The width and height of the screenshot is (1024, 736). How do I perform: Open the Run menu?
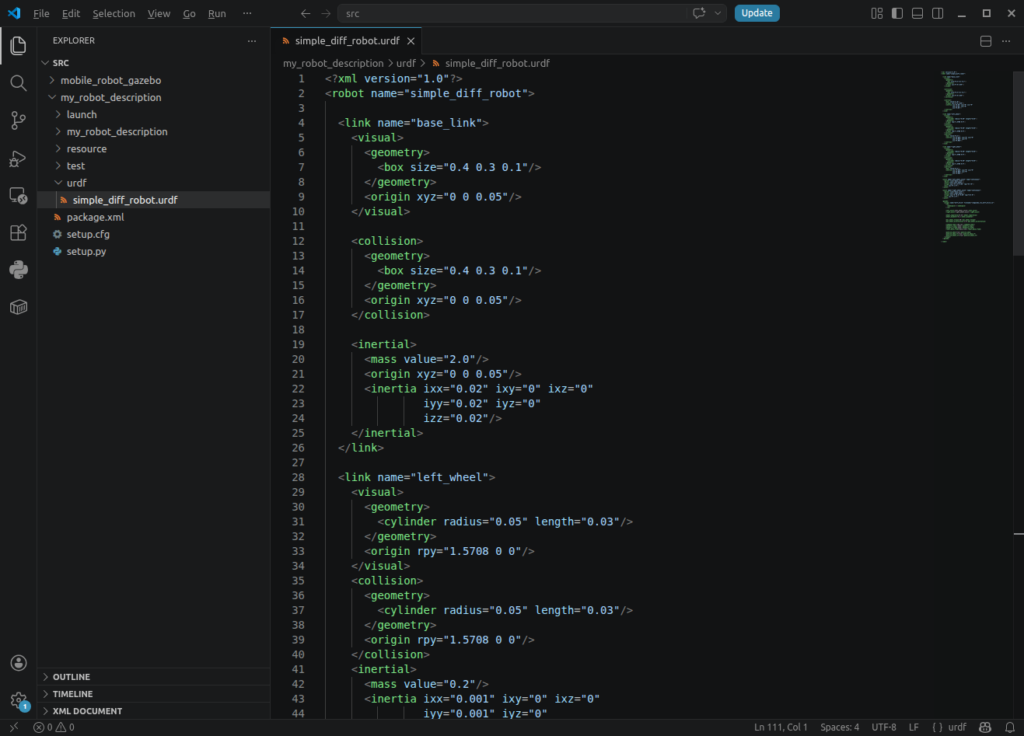217,13
